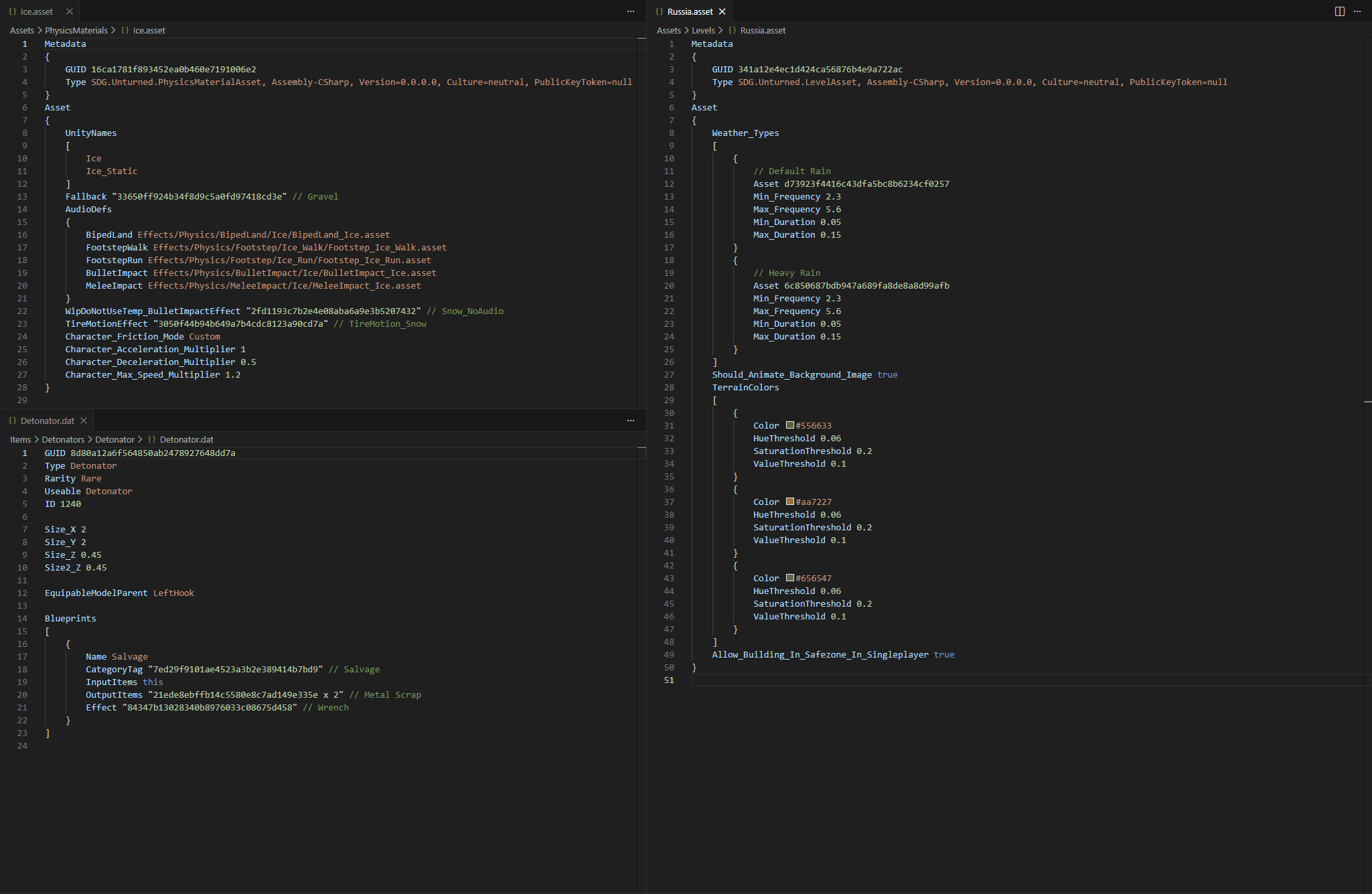Close the Ice.asset tab
Image resolution: width=1372 pixels, height=894 pixels.
[70, 11]
